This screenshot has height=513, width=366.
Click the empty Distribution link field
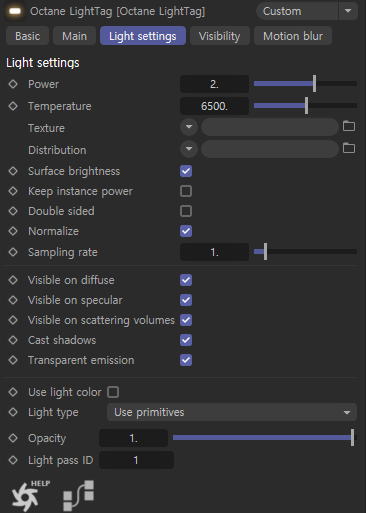(270, 148)
